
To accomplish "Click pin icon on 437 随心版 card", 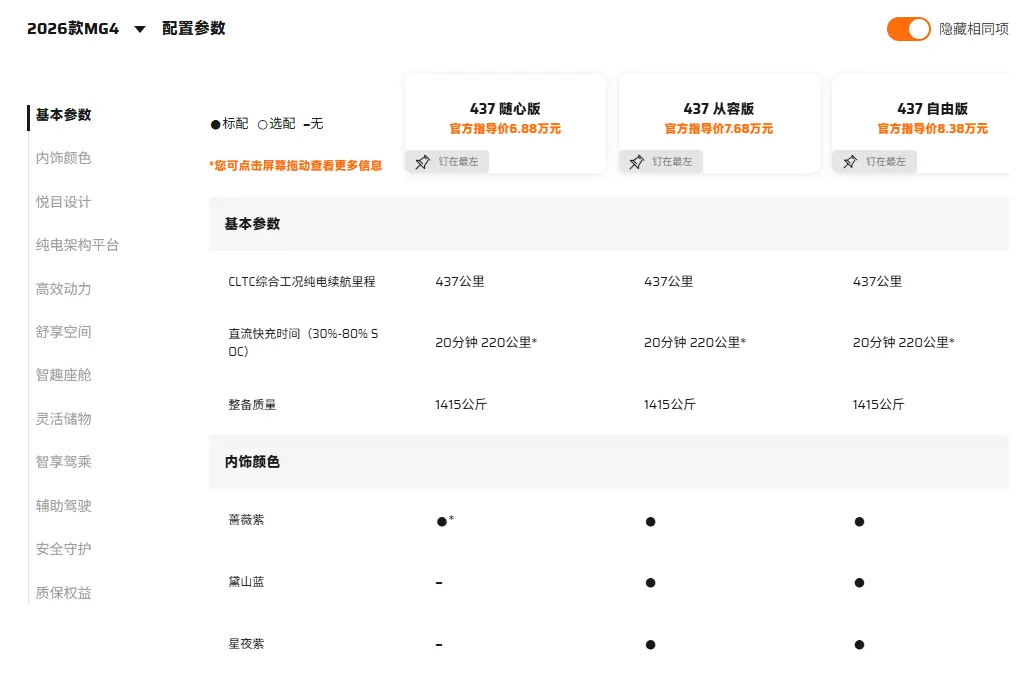I will coord(422,162).
